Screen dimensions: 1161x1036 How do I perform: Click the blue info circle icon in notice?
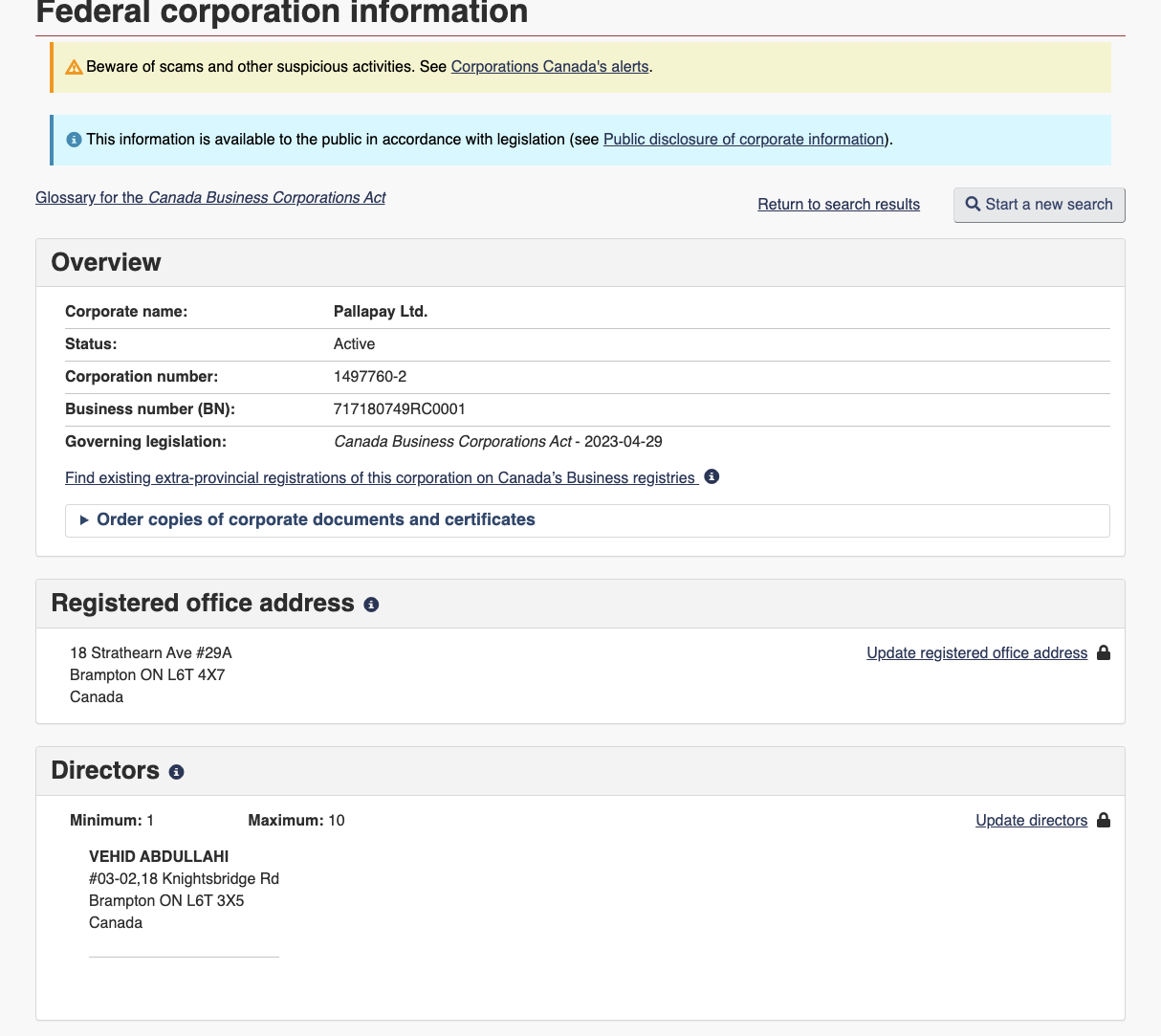click(74, 140)
